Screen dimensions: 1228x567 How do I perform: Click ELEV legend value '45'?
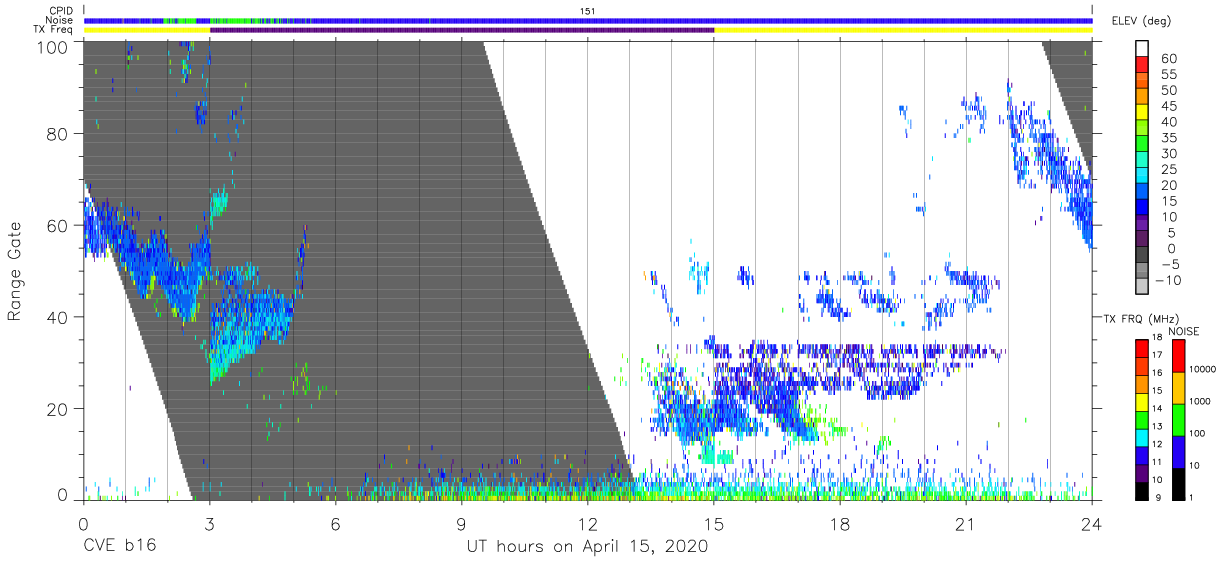coord(1169,107)
